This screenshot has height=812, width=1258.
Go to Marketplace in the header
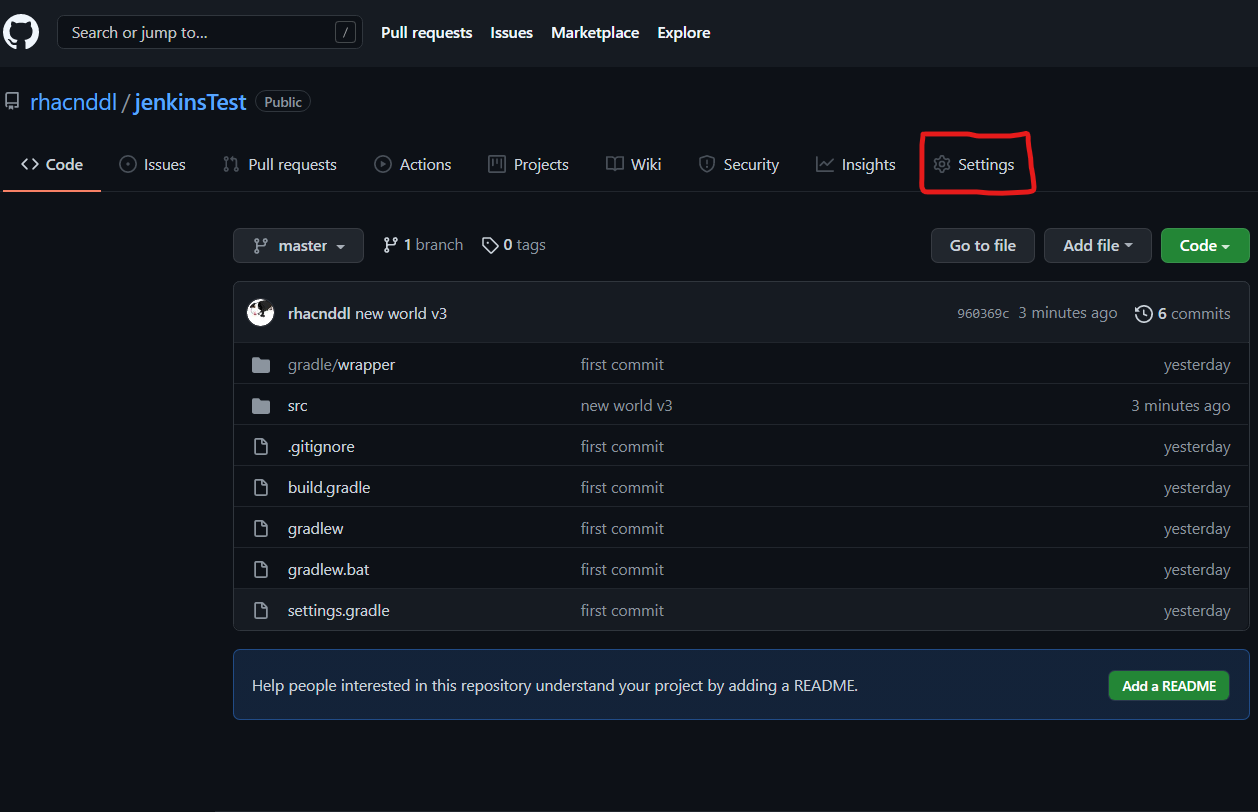[595, 32]
